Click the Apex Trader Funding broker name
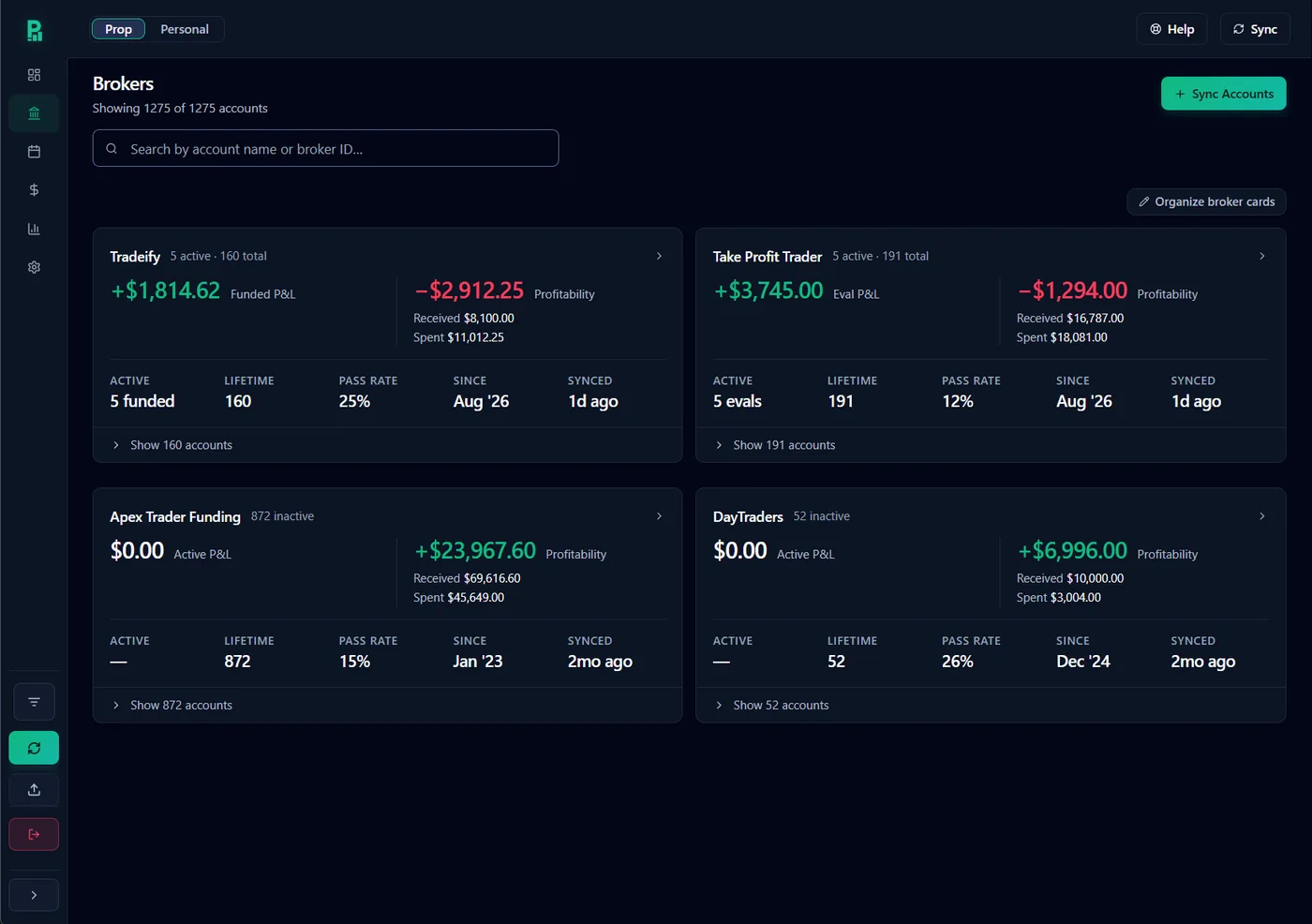This screenshot has height=924, width=1312. click(x=175, y=517)
